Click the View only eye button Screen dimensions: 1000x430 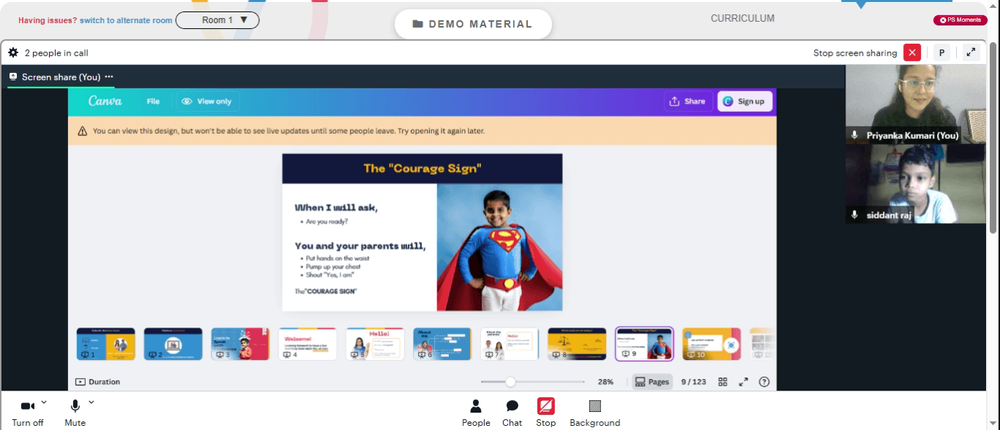(x=207, y=101)
